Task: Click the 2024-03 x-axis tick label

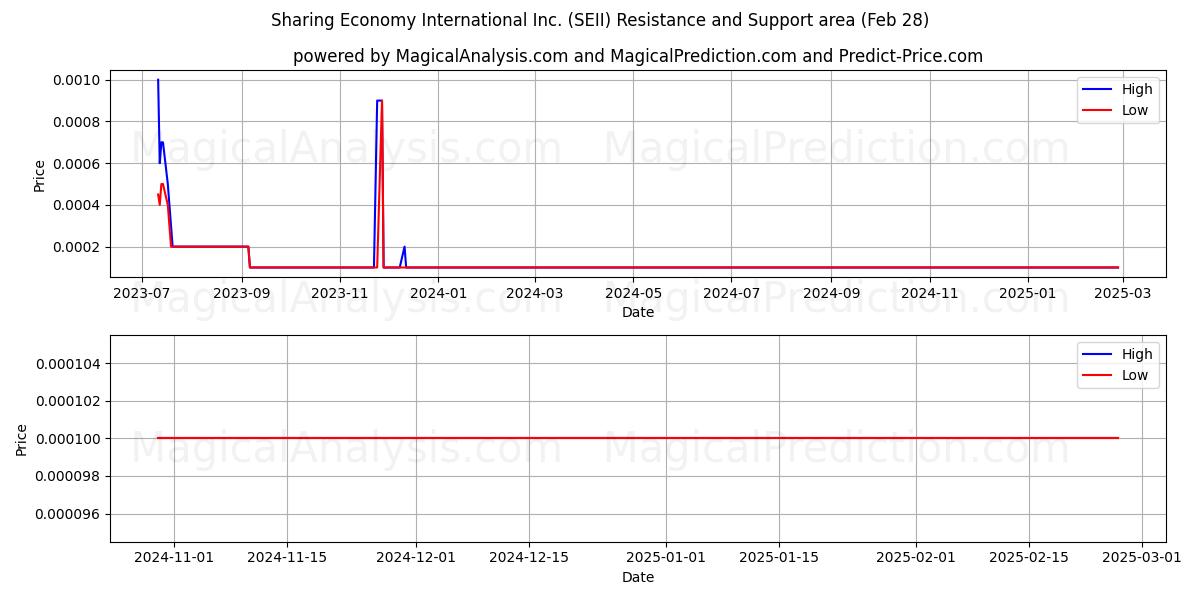Action: point(535,293)
